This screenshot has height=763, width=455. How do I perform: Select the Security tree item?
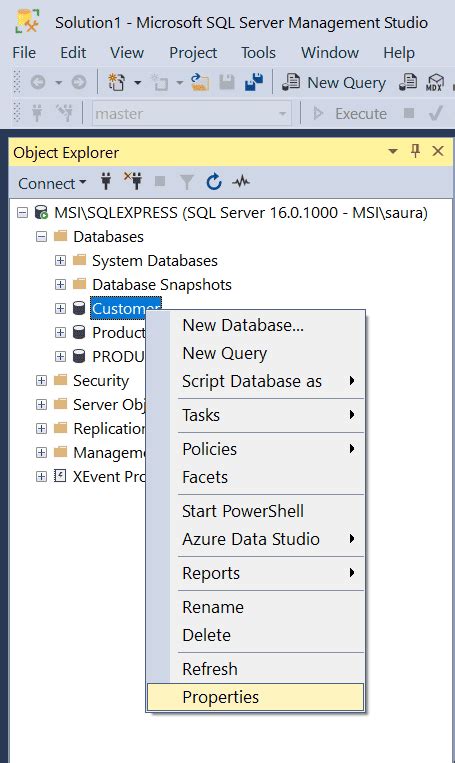tap(101, 381)
